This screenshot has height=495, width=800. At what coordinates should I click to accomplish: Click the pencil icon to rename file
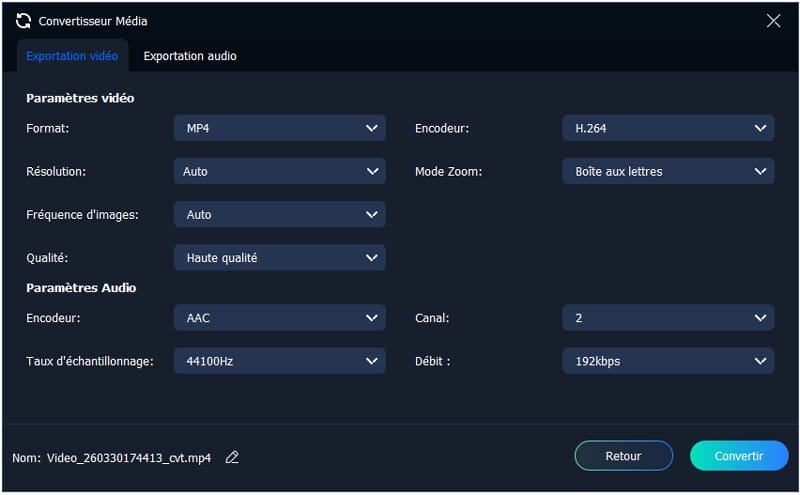click(x=232, y=457)
